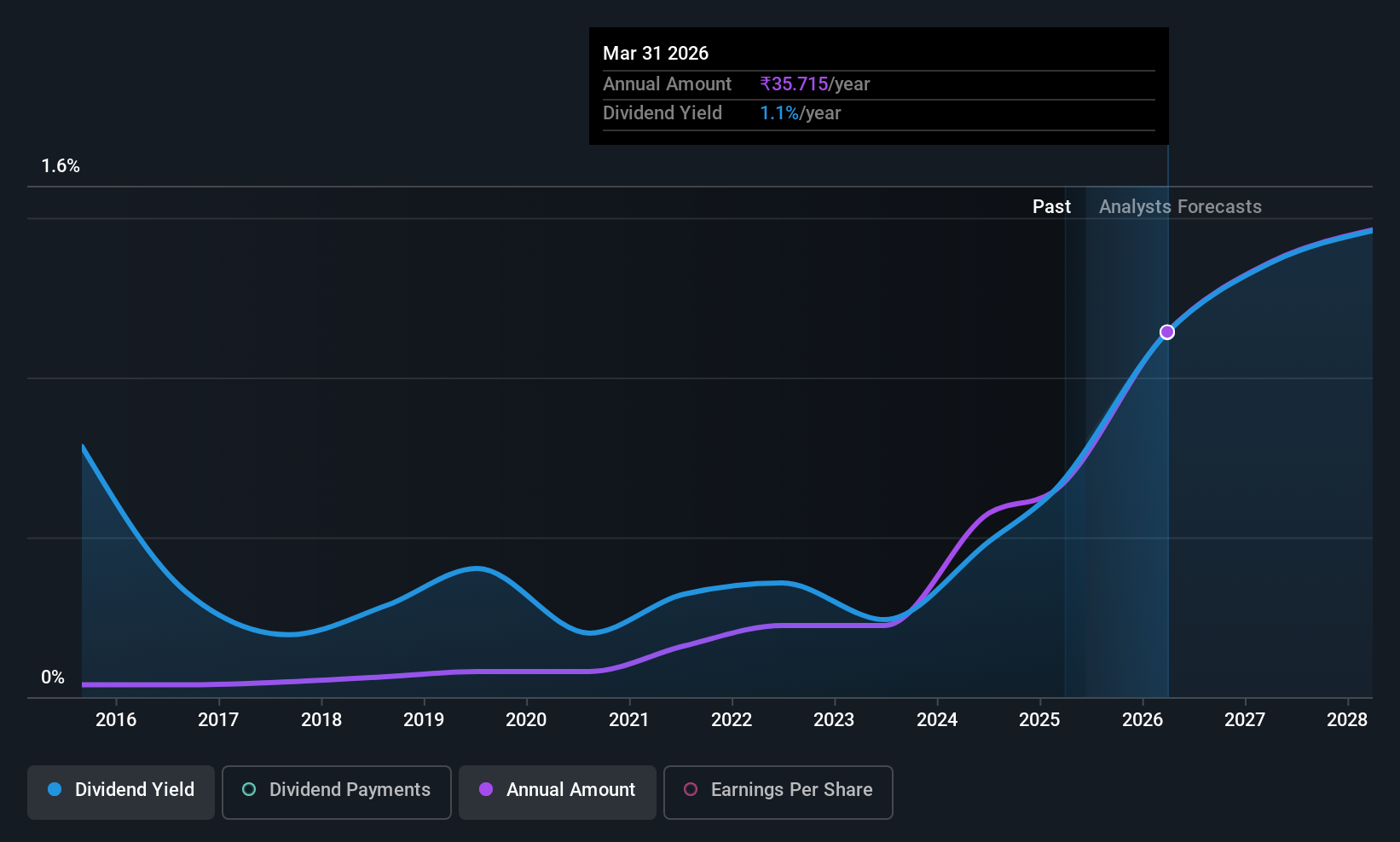The width and height of the screenshot is (1400, 842).
Task: Select the 2019 x-axis year label
Action: tap(424, 720)
